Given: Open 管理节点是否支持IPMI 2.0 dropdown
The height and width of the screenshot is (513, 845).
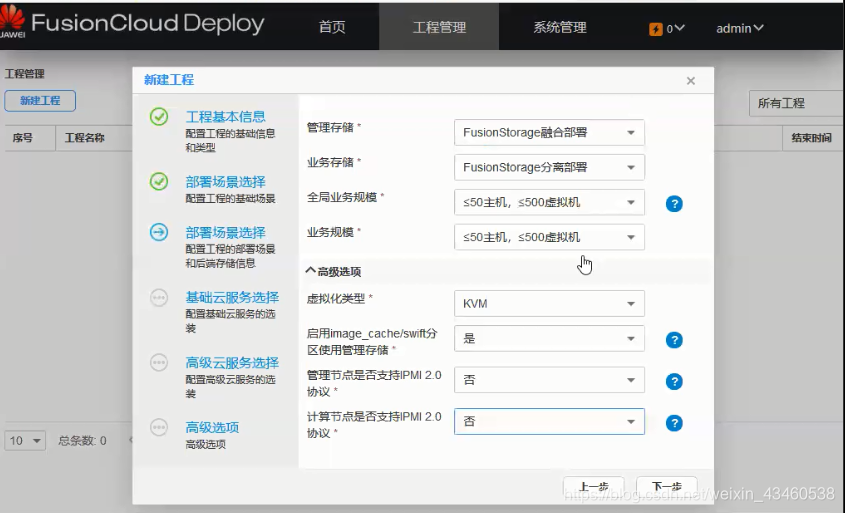Looking at the screenshot, I should tap(549, 380).
